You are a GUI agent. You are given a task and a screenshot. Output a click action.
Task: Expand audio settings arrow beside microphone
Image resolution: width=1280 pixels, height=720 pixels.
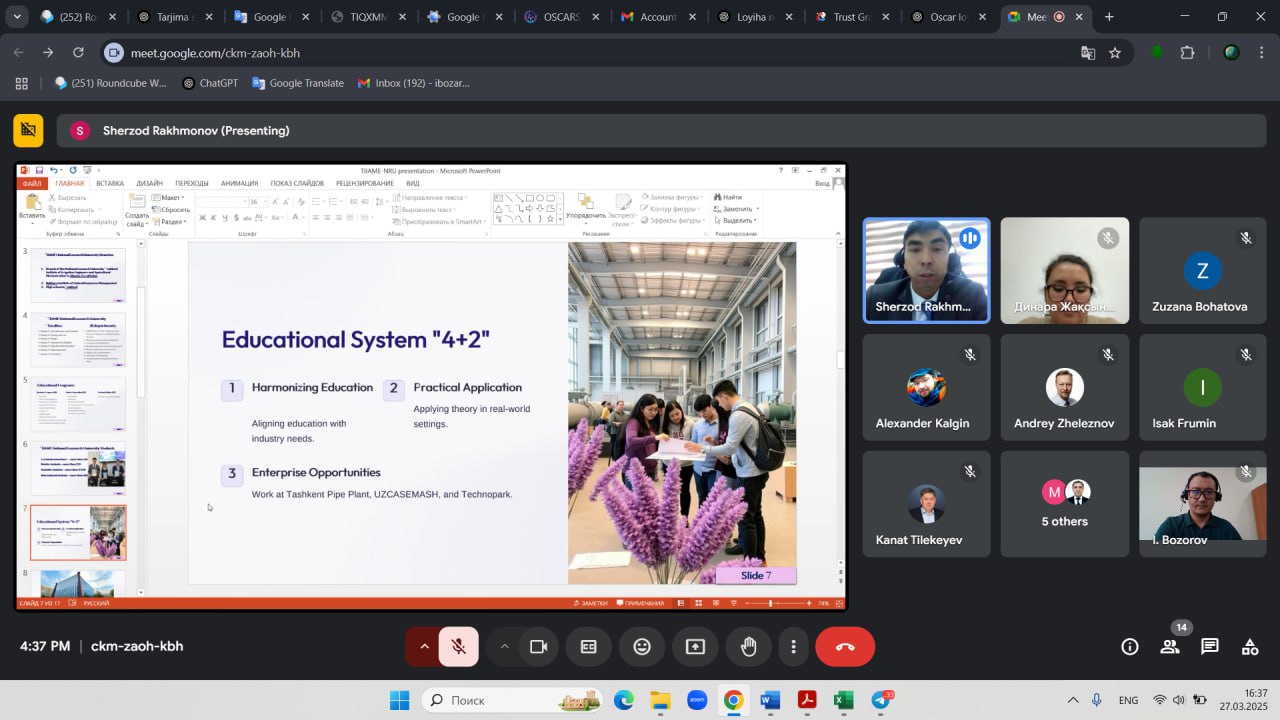[424, 647]
